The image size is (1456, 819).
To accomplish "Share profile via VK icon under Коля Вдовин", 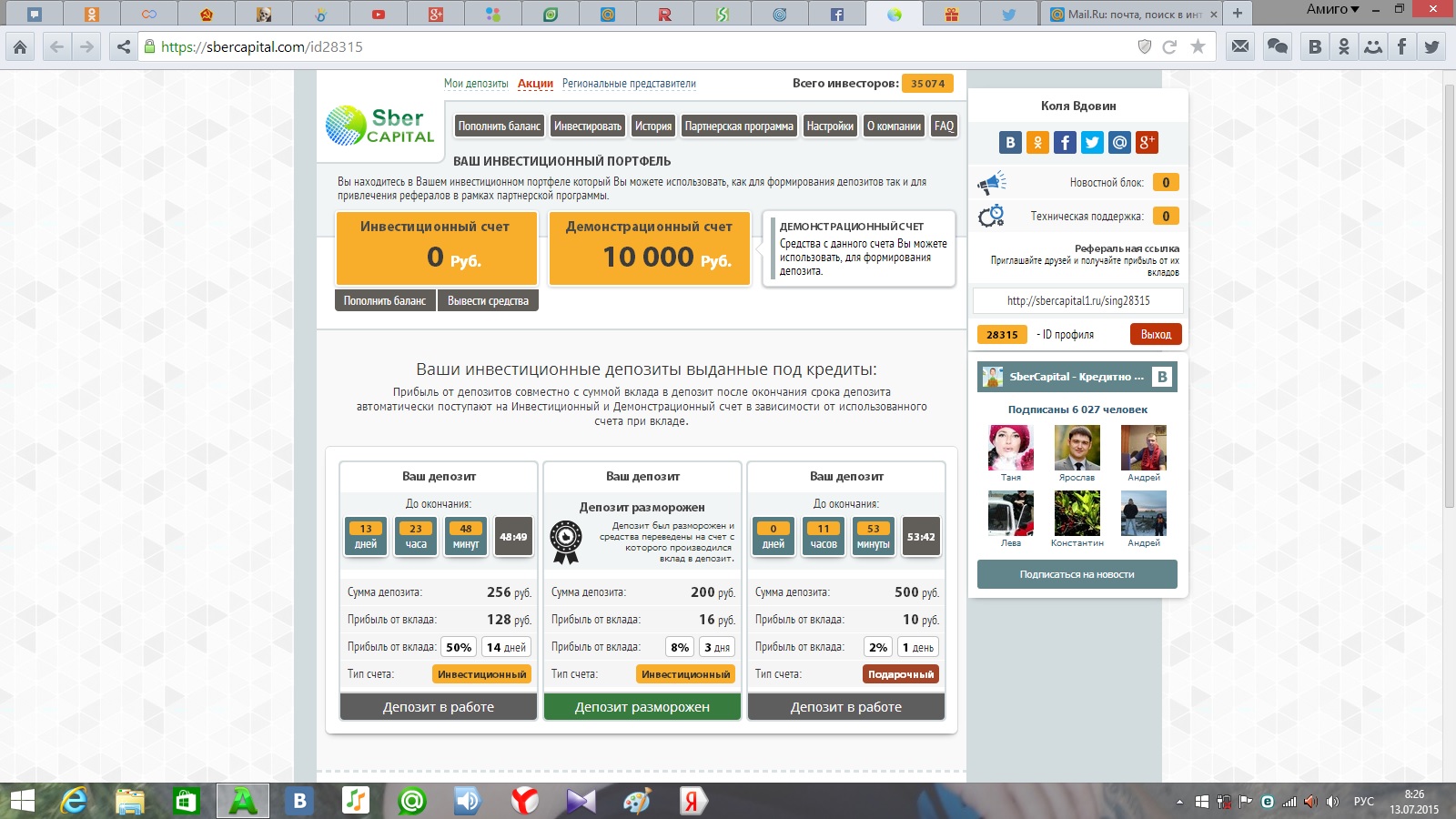I will (x=1010, y=142).
